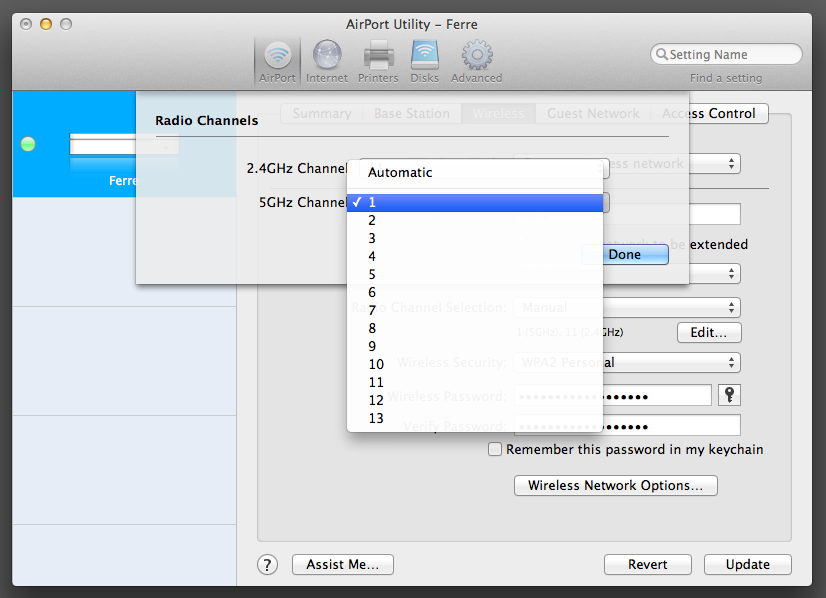This screenshot has width=826, height=598.
Task: Select channel 13 in the popup list
Action: pyautogui.click(x=475, y=418)
